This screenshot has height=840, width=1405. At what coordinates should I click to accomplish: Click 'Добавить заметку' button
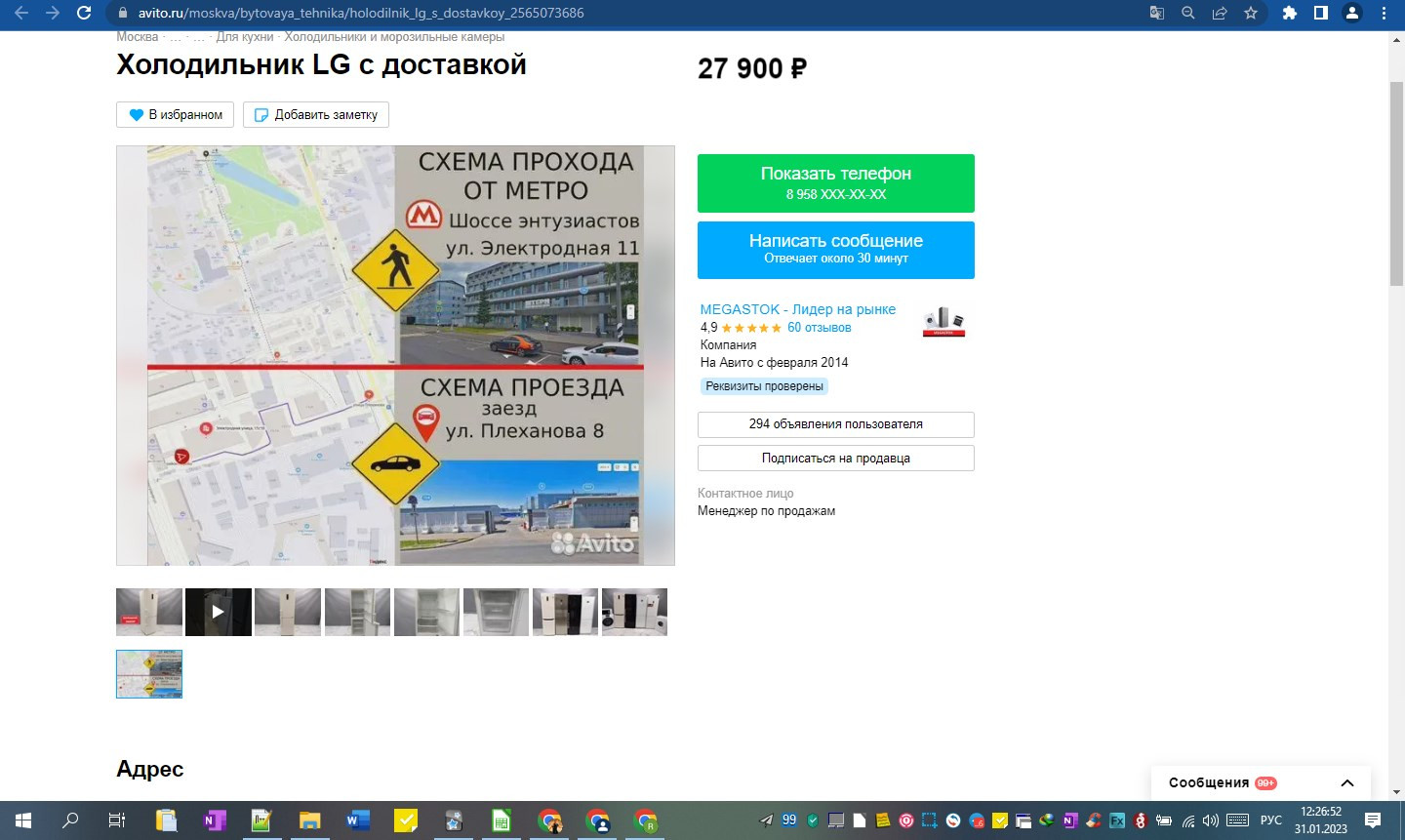pyautogui.click(x=316, y=114)
